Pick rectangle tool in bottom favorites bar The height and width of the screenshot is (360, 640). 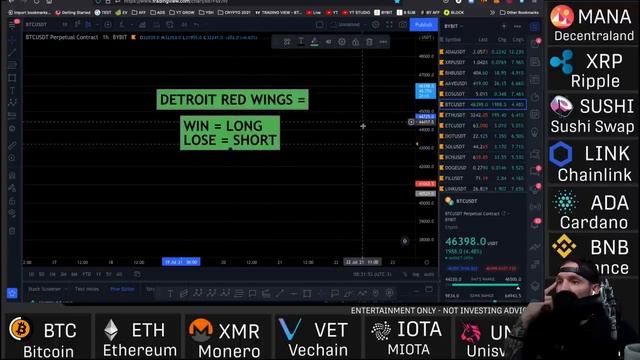[x=307, y=293]
